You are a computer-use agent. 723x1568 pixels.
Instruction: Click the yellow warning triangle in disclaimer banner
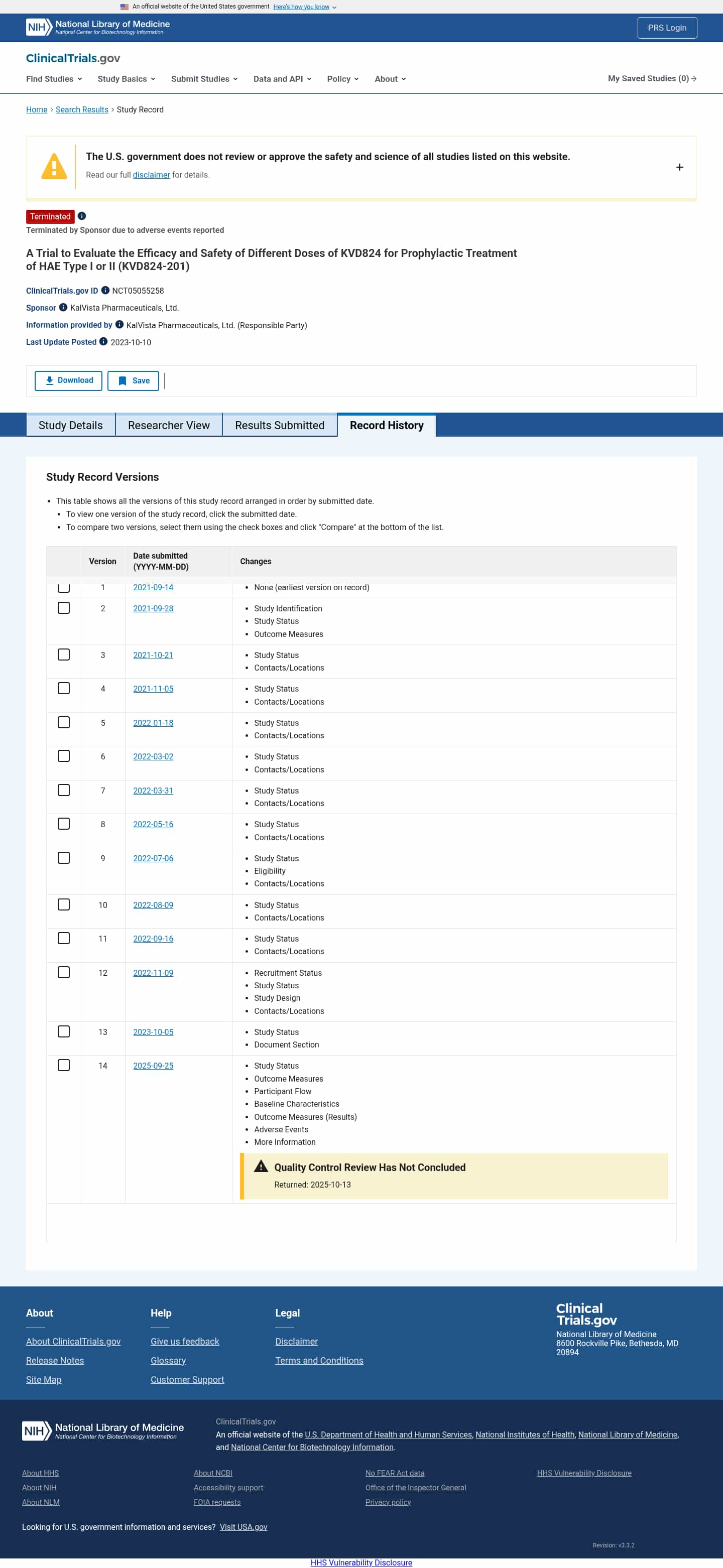point(54,166)
